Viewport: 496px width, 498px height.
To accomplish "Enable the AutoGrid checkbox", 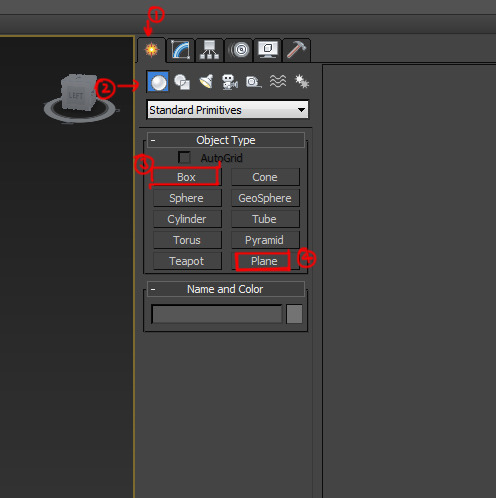I will click(184, 158).
